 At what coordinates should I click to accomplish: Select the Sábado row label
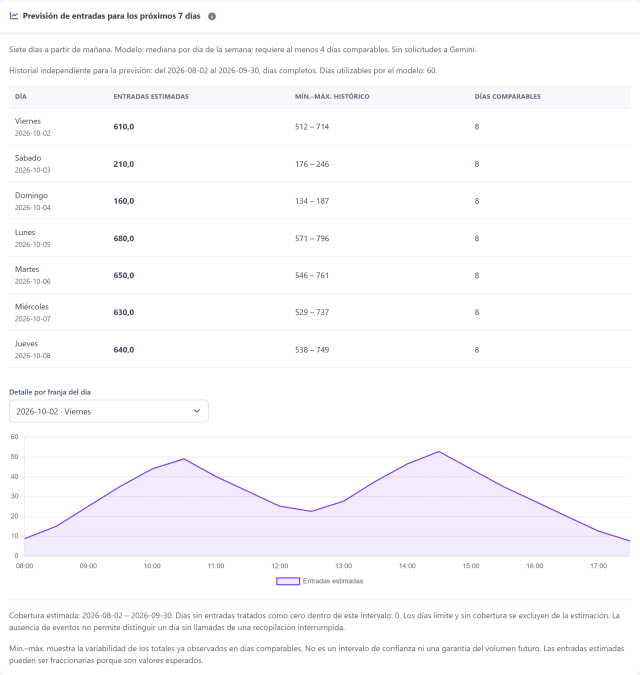click(28, 158)
